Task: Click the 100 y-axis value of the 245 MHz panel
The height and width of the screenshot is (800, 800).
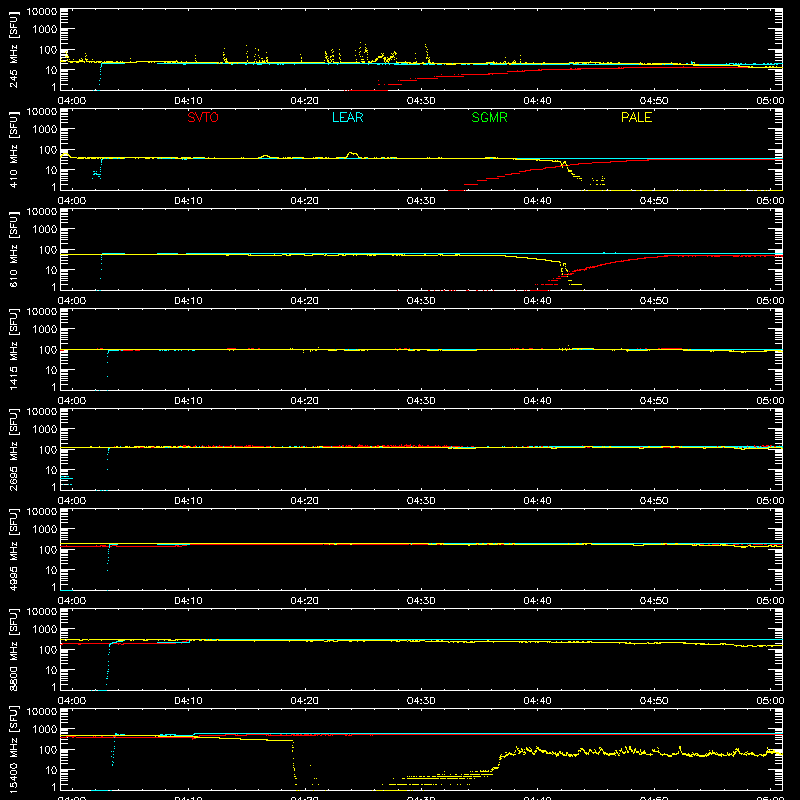Action: 48,50
